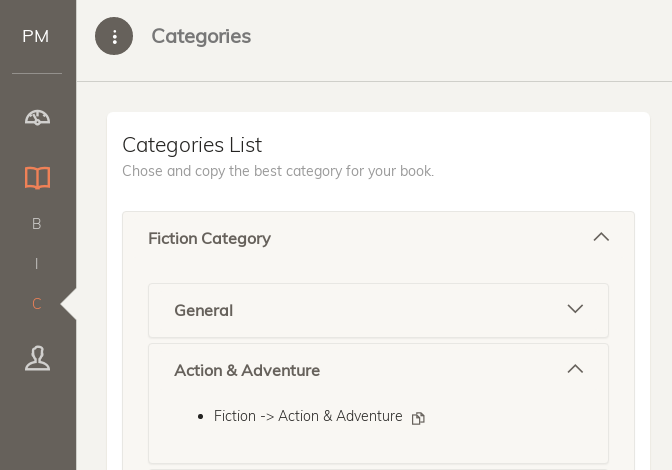The height and width of the screenshot is (470, 672).
Task: Open the dashboard gauge icon
Action: (37, 118)
